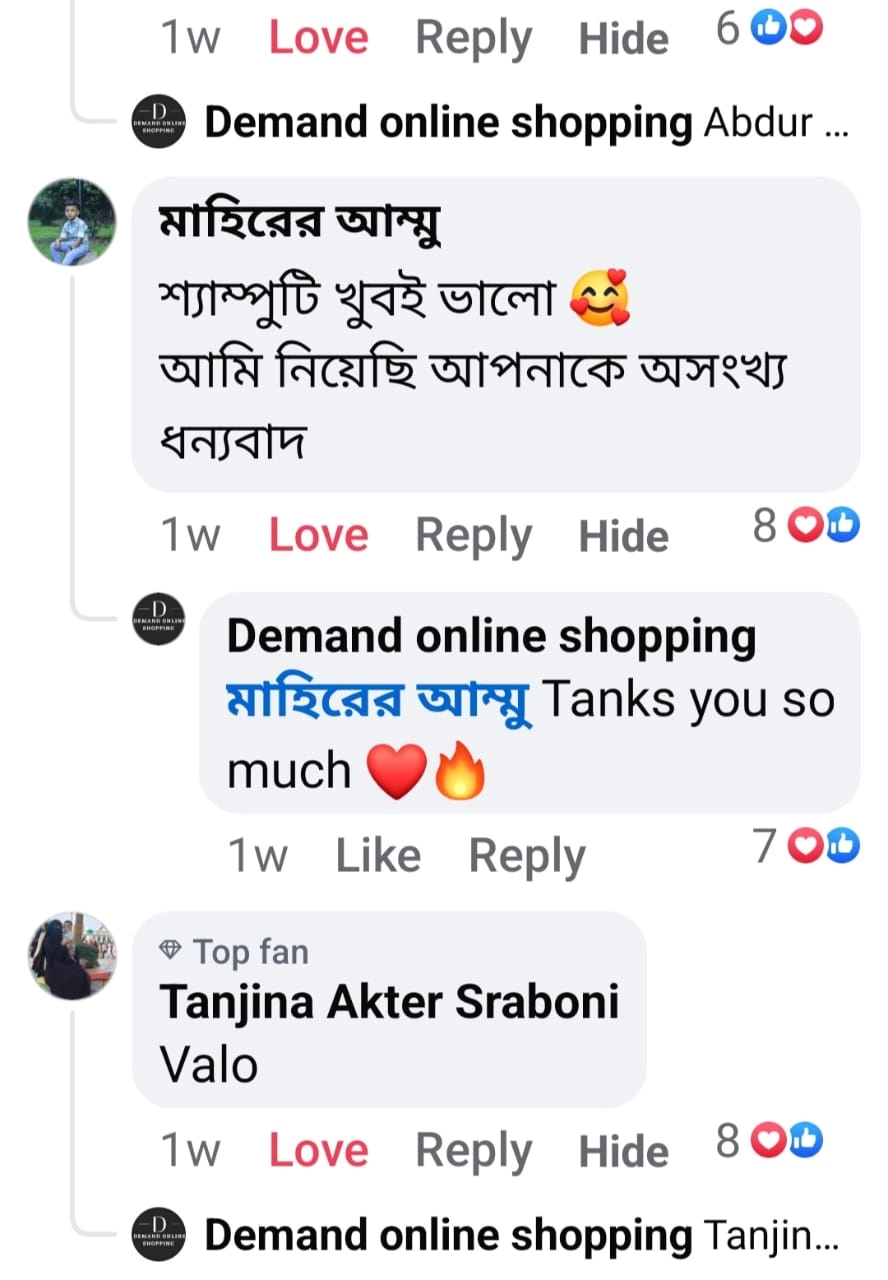Expand the collapsed reply mentioning Tanjin
Viewport: 888px width, 1280px height.
(520, 1236)
